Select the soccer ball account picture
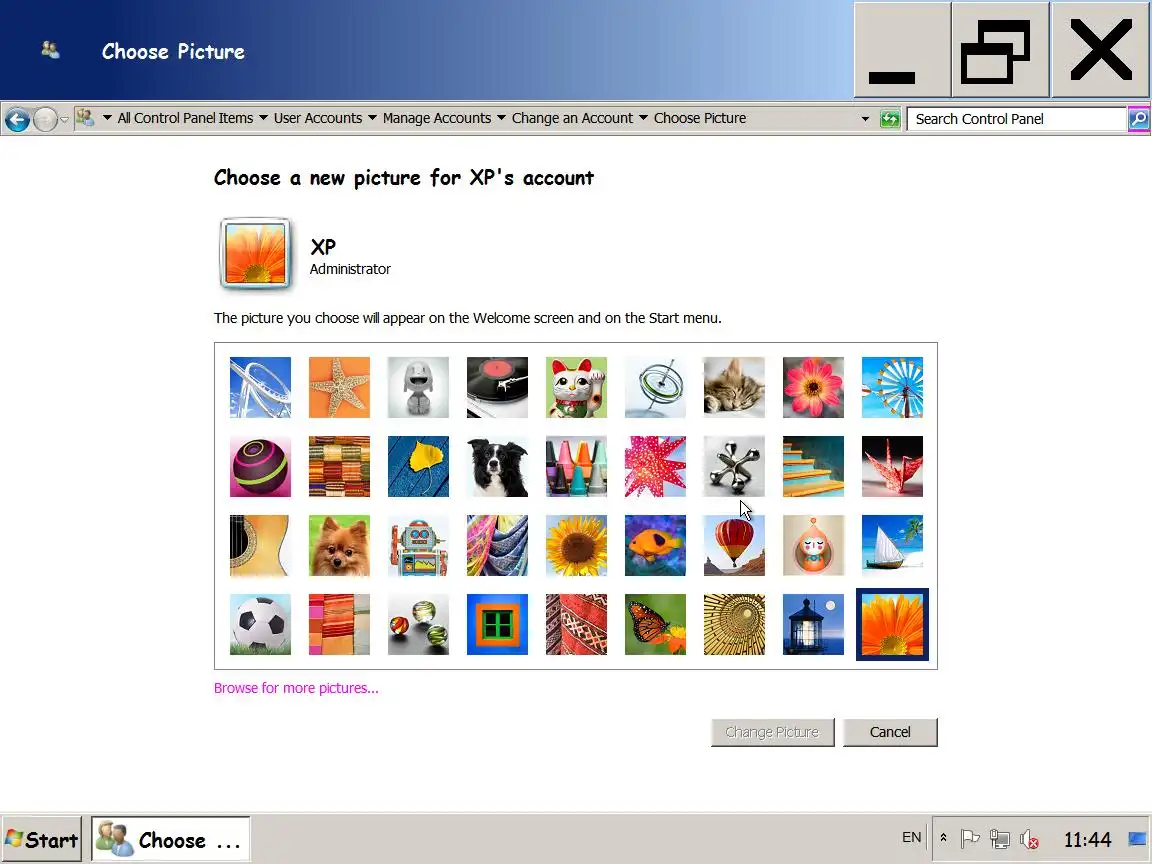Screen dimensions: 1152x864 [x=260, y=624]
